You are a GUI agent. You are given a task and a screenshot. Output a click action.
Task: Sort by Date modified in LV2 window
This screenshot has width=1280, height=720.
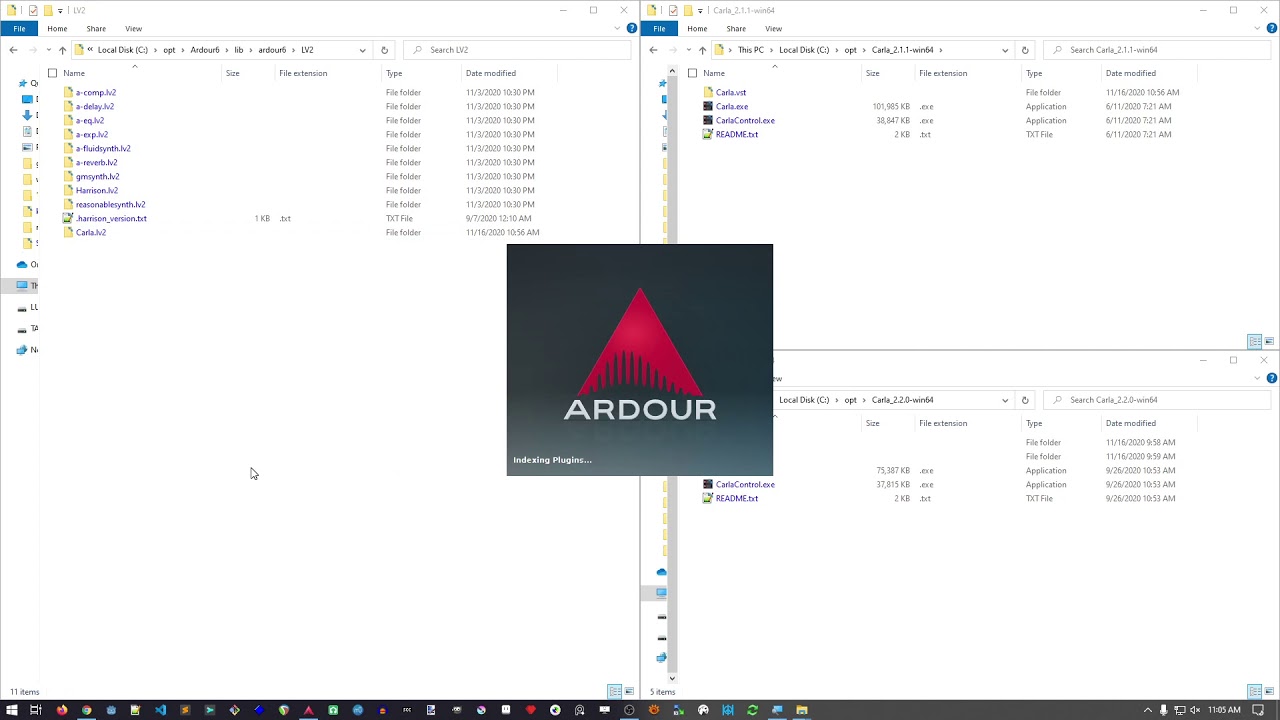tap(490, 73)
